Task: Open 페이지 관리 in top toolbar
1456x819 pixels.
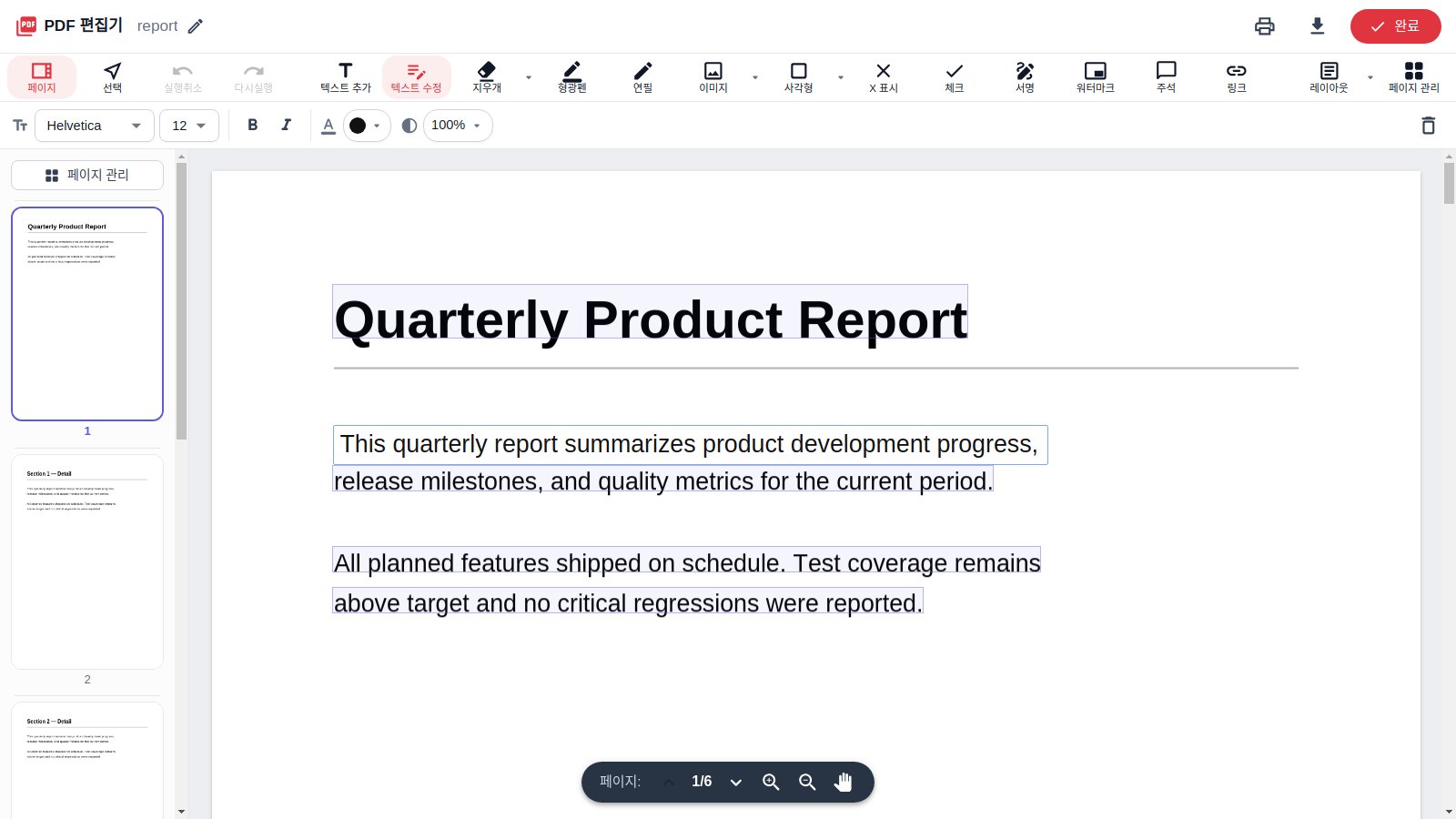Action: (x=1414, y=76)
